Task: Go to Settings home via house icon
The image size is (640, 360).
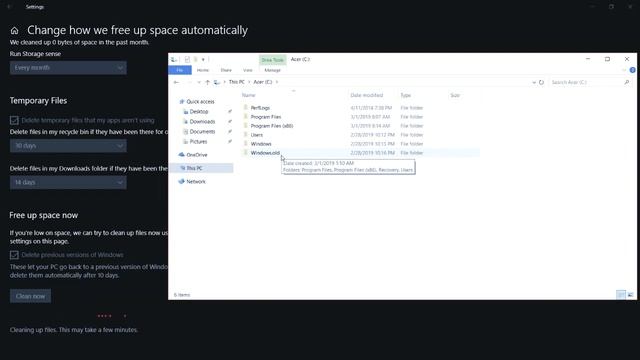Action: 14,31
